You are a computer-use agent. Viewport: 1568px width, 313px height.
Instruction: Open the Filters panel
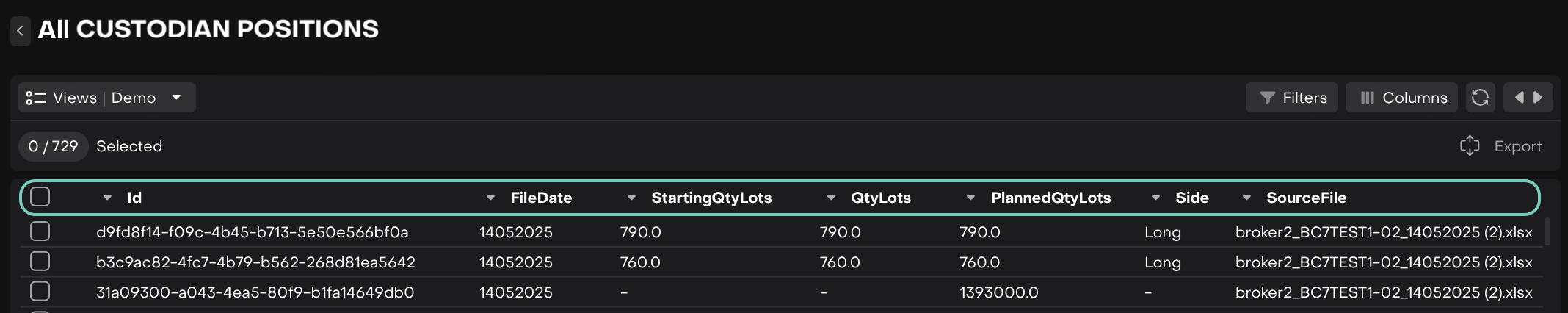(x=1292, y=98)
